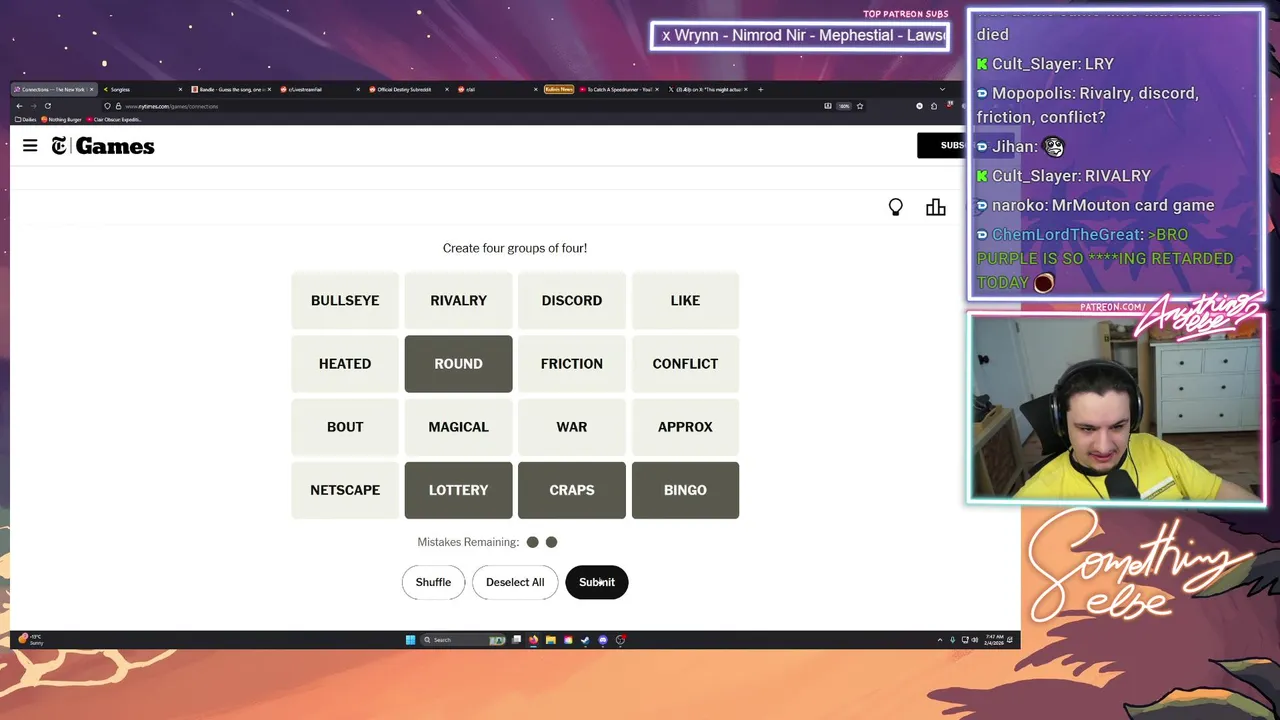Open the taskbar clock and date
This screenshot has height=720, width=1280.
click(x=994, y=640)
